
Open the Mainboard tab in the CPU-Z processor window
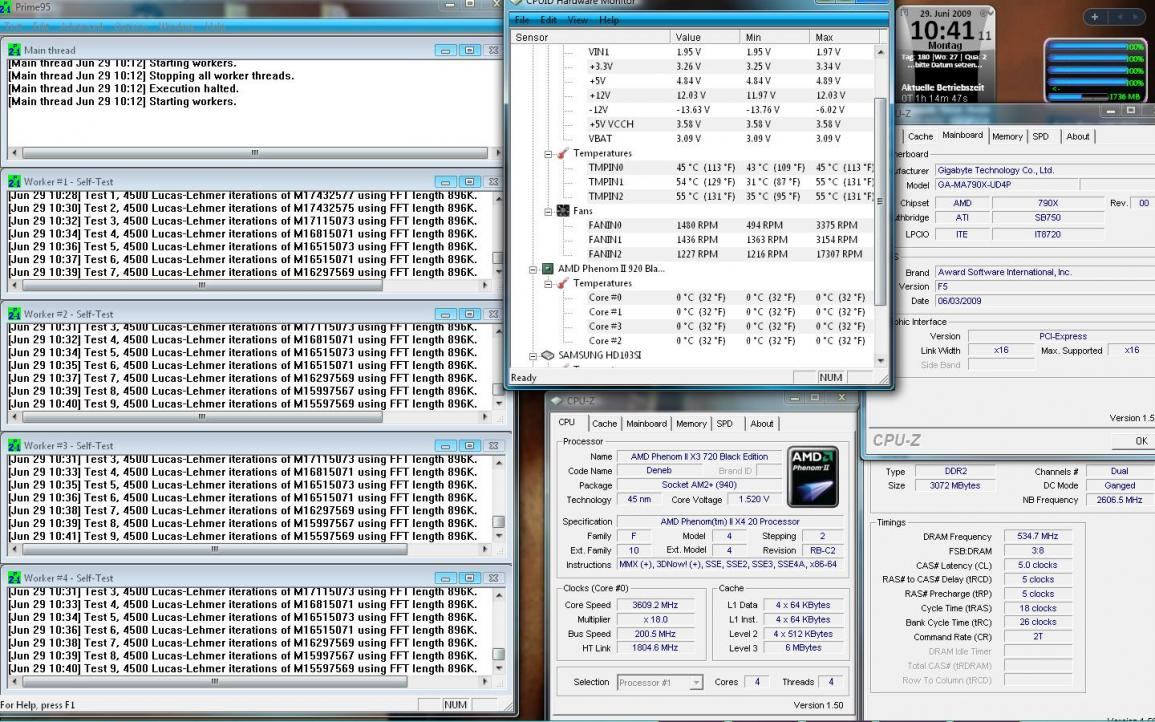point(646,424)
